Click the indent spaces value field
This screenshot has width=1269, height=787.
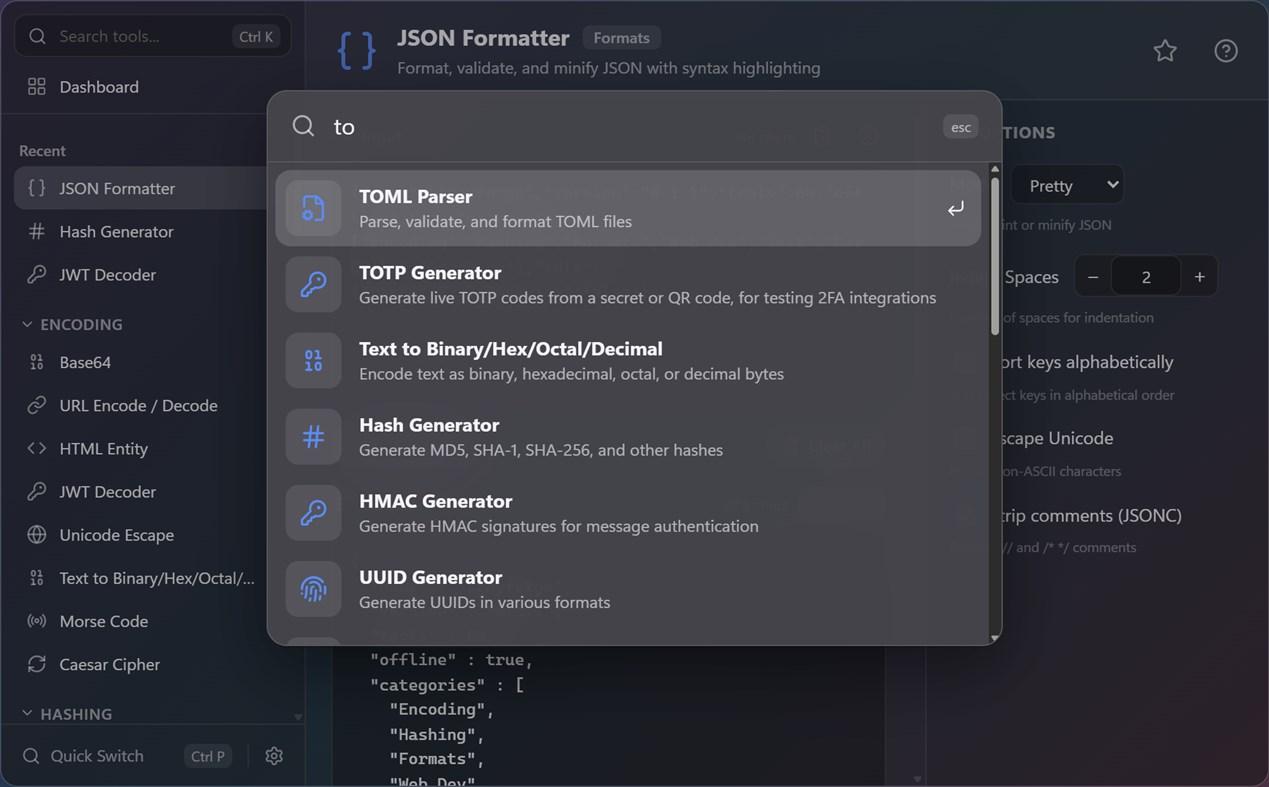[1146, 277]
